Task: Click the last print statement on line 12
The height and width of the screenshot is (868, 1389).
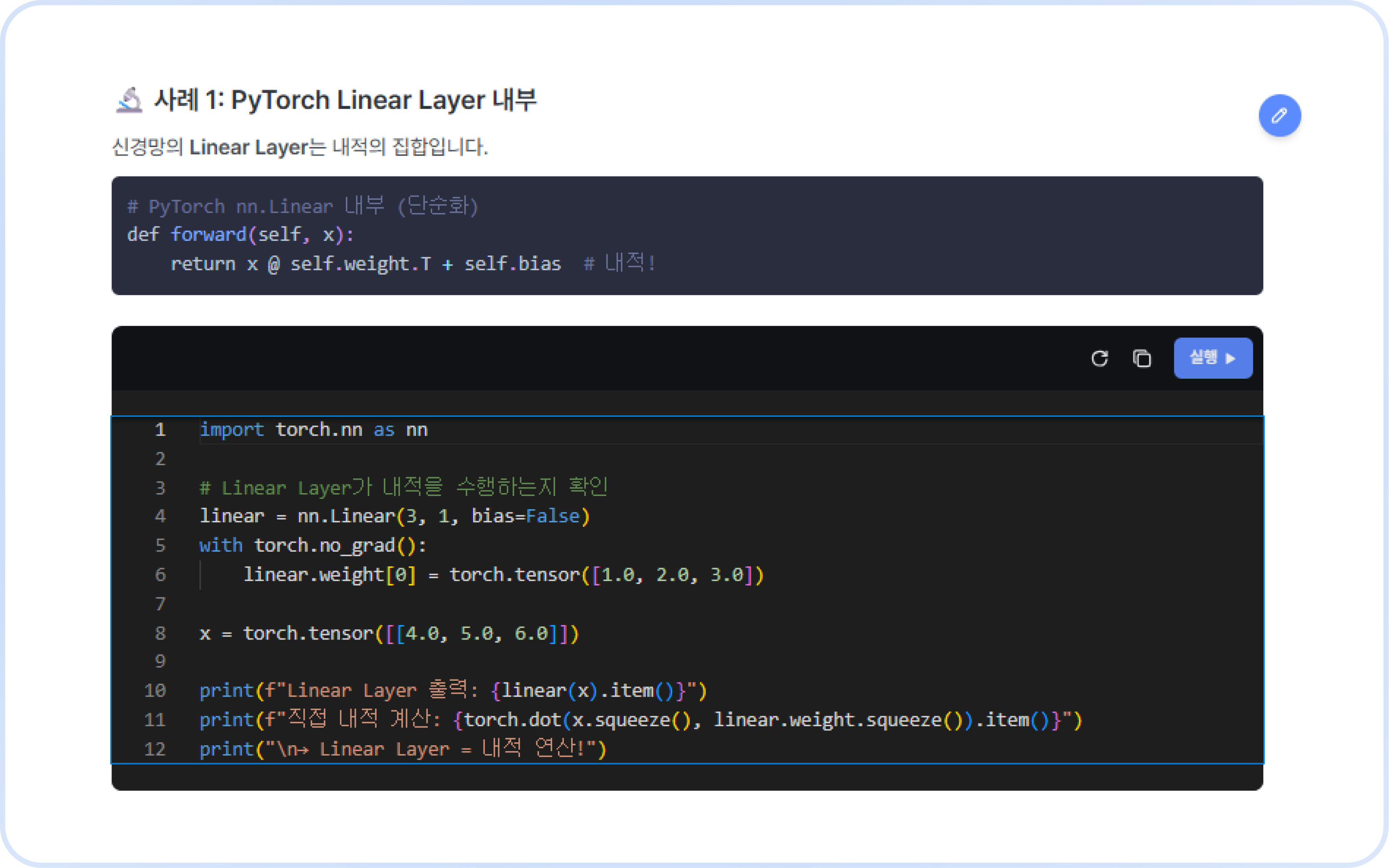Action: click(x=402, y=749)
